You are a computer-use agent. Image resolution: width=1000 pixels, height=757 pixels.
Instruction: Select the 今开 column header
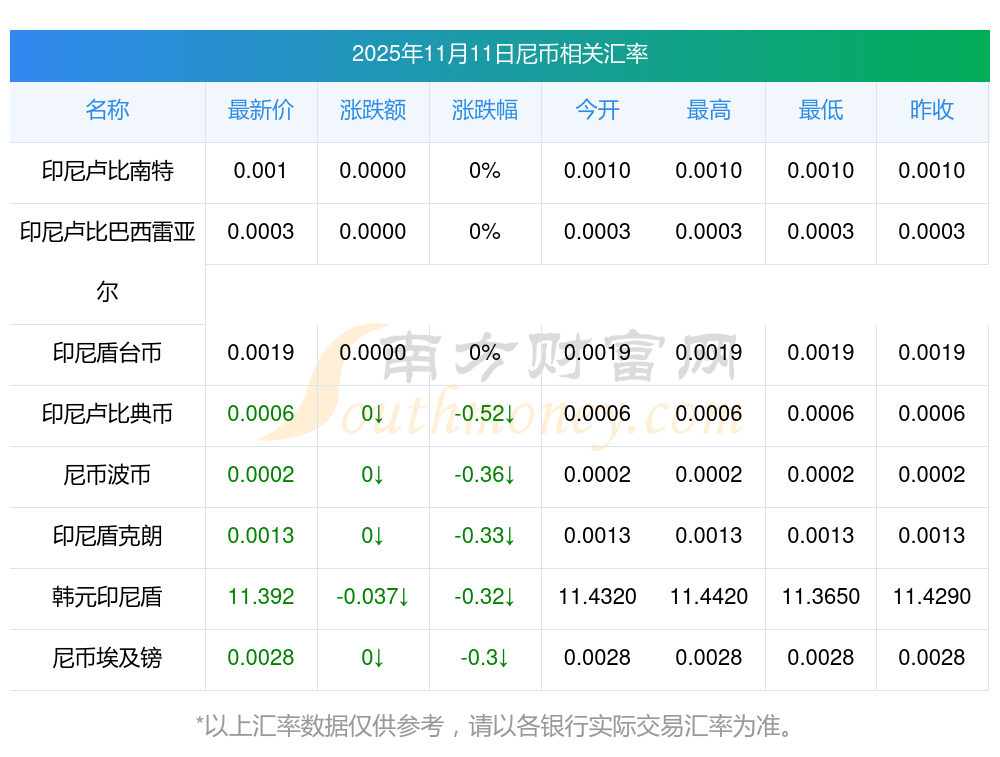[597, 110]
